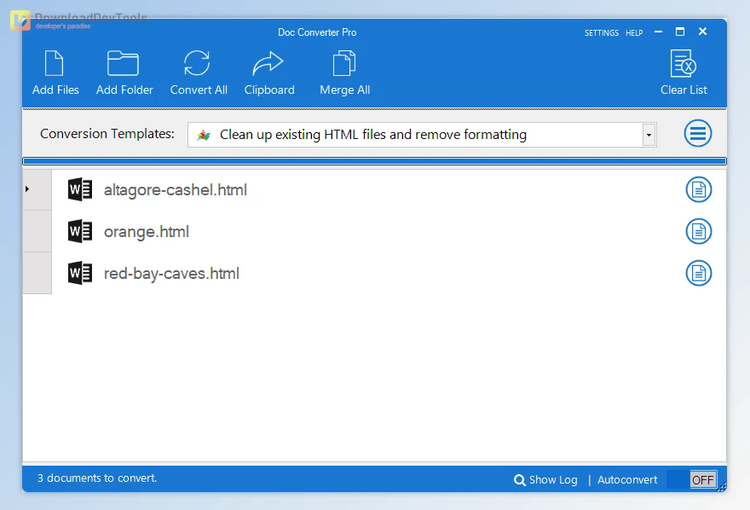Click the Merge All icon
Image resolution: width=750 pixels, height=510 pixels.
coord(344,64)
